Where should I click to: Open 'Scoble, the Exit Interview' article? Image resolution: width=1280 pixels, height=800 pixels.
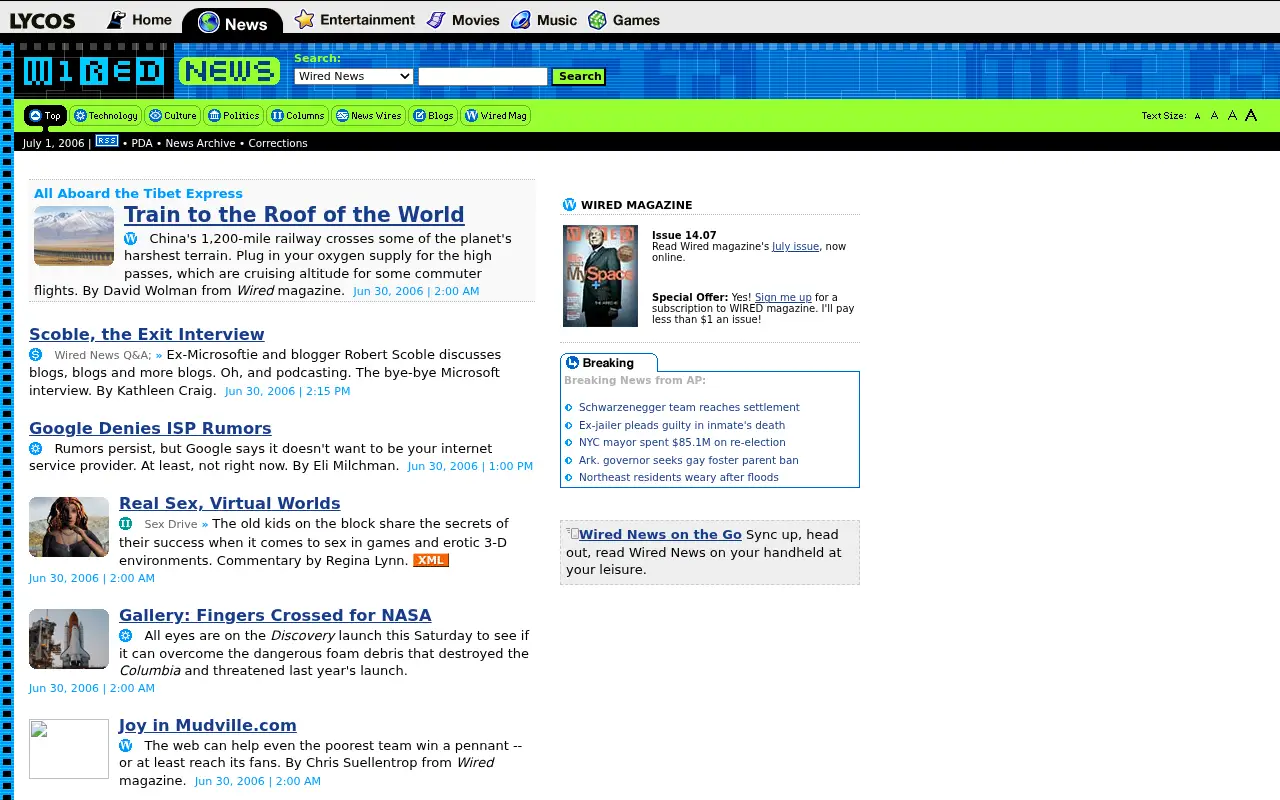tap(147, 334)
